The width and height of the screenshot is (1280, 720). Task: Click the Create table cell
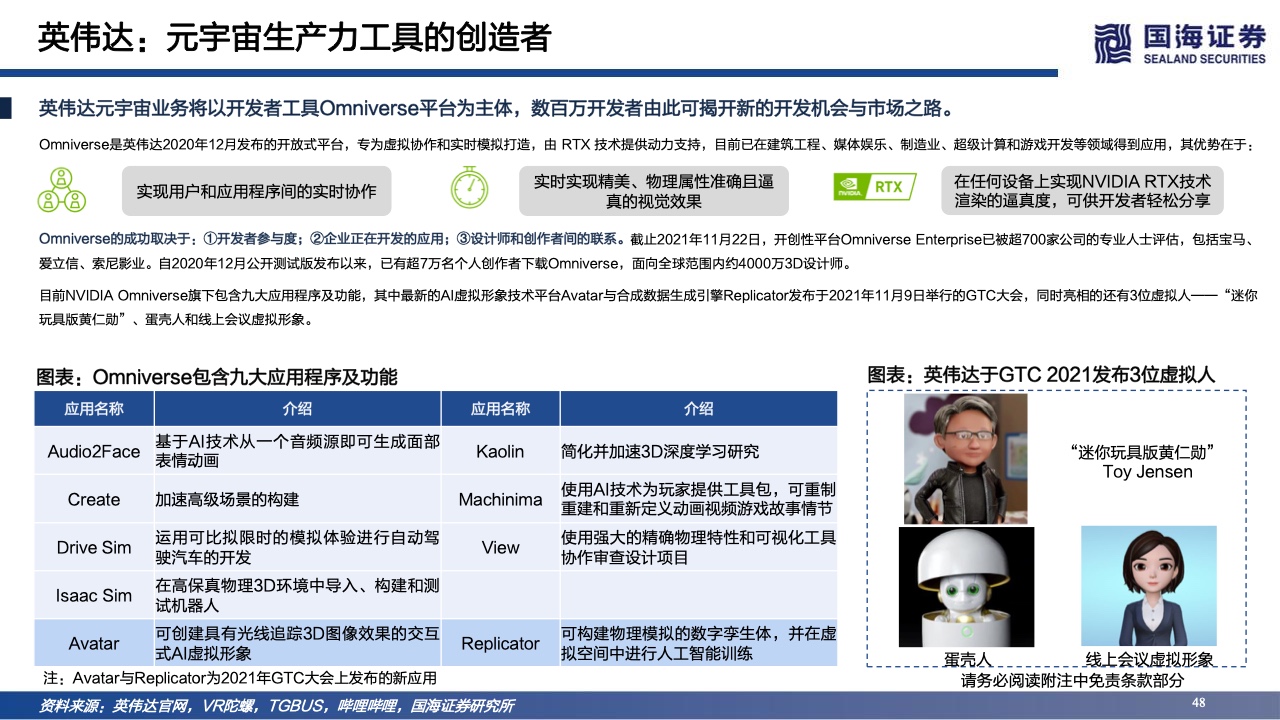click(94, 499)
